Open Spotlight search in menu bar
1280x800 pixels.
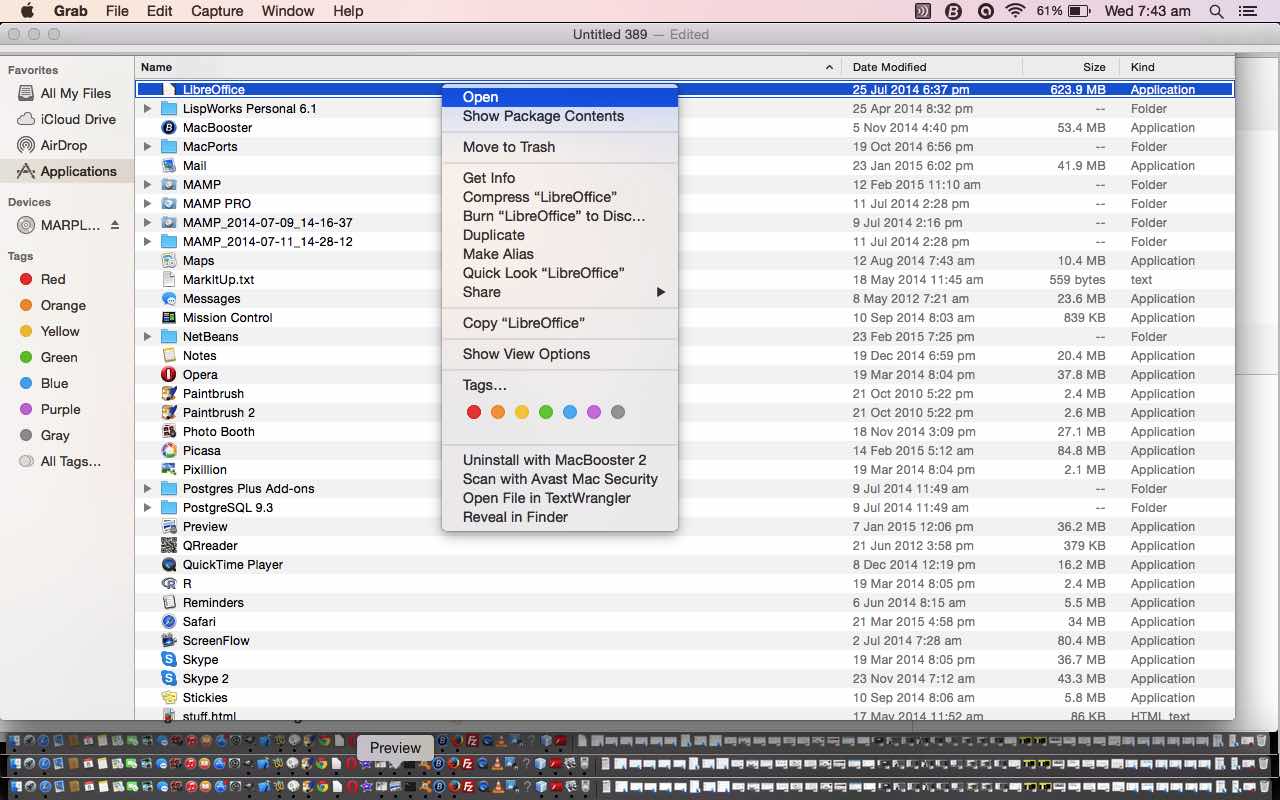(x=1216, y=11)
